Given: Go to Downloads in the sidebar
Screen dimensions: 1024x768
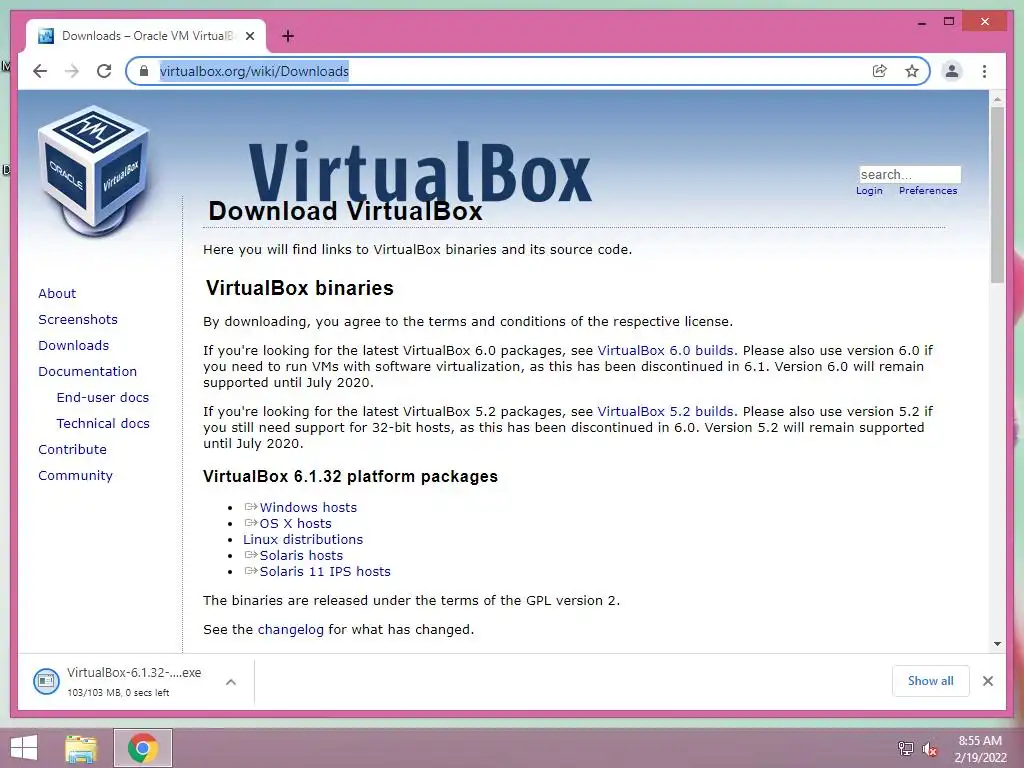Looking at the screenshot, I should click(x=73, y=345).
